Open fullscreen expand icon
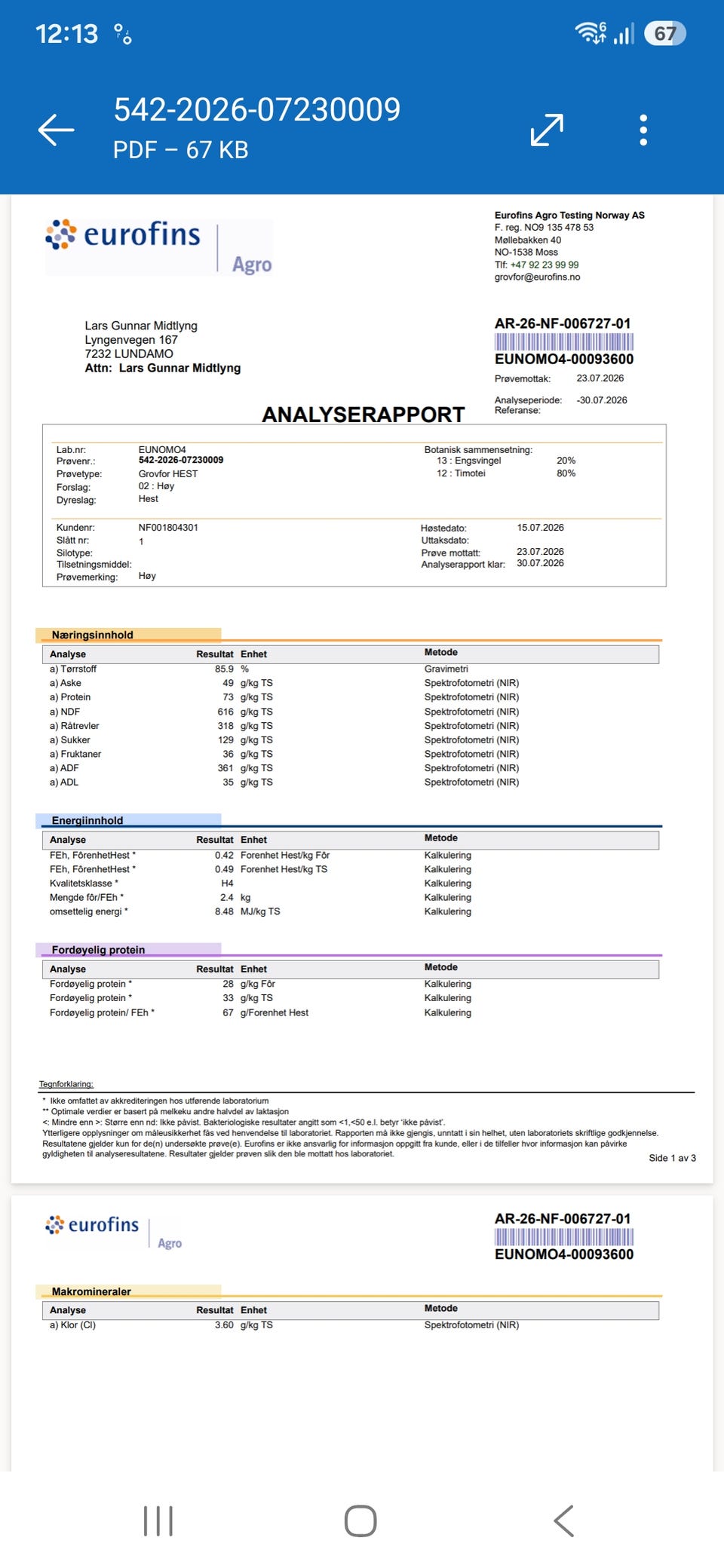The image size is (724, 1568). click(x=547, y=130)
